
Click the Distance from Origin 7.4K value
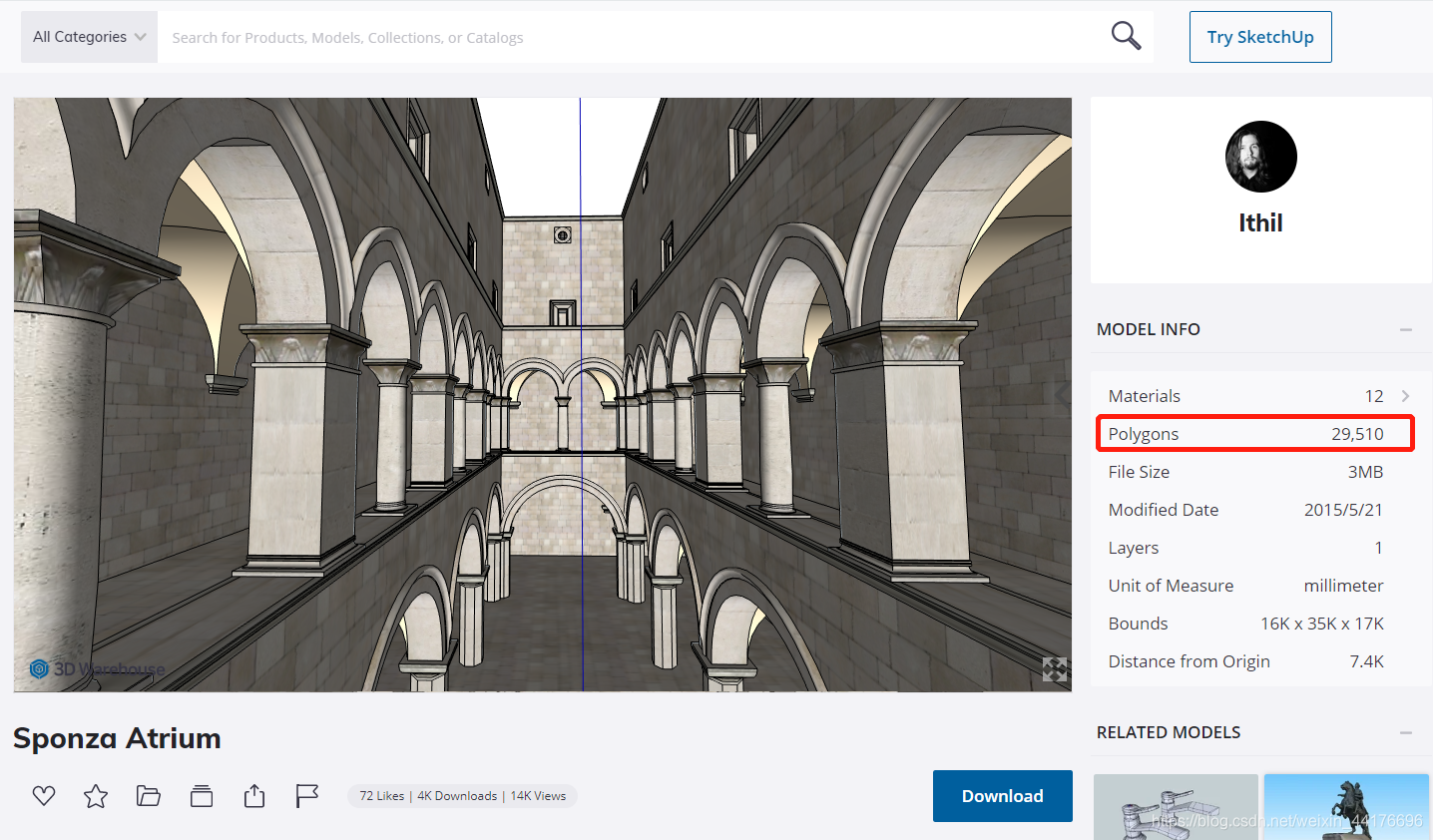point(1366,661)
